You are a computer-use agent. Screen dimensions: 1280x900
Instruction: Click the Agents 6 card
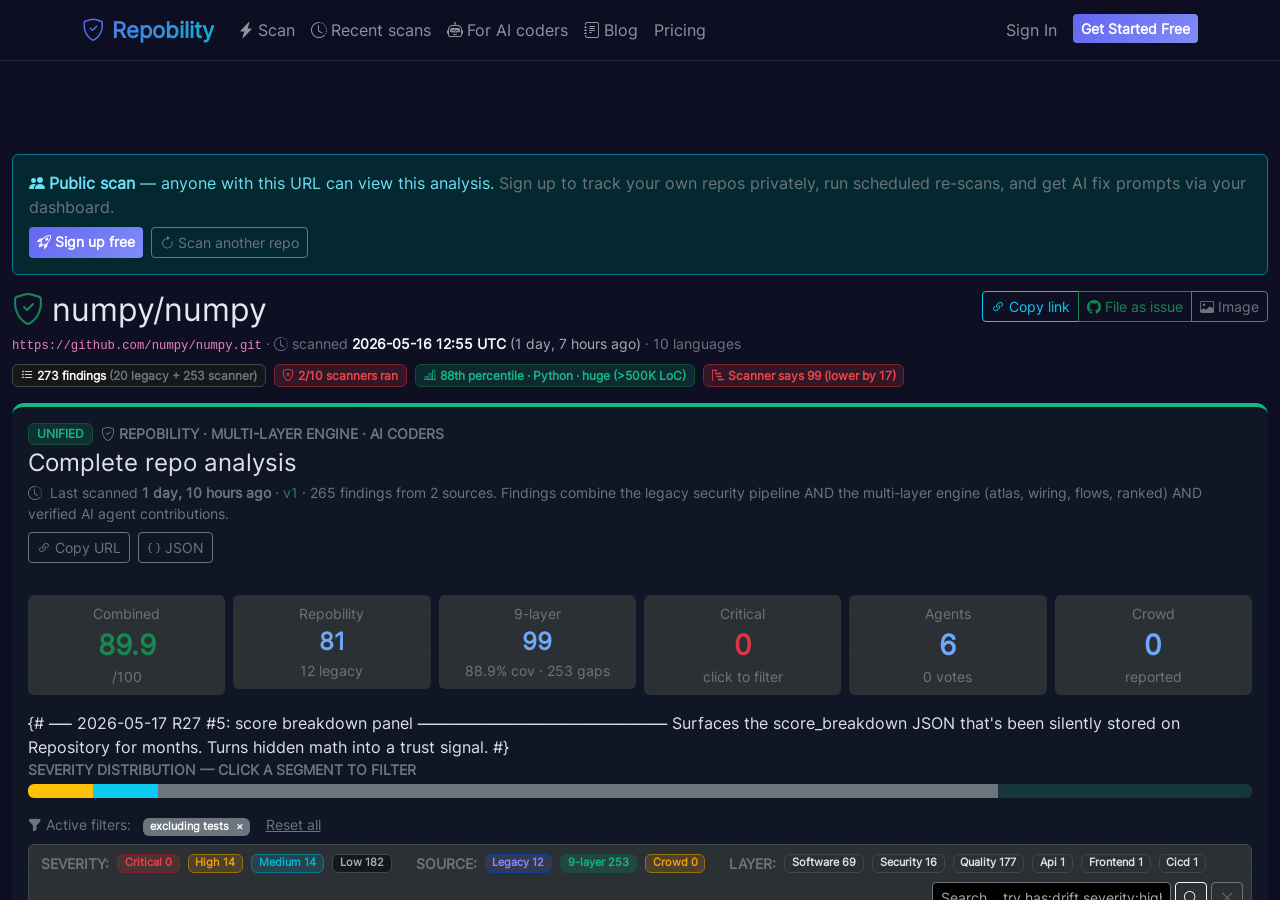(948, 645)
